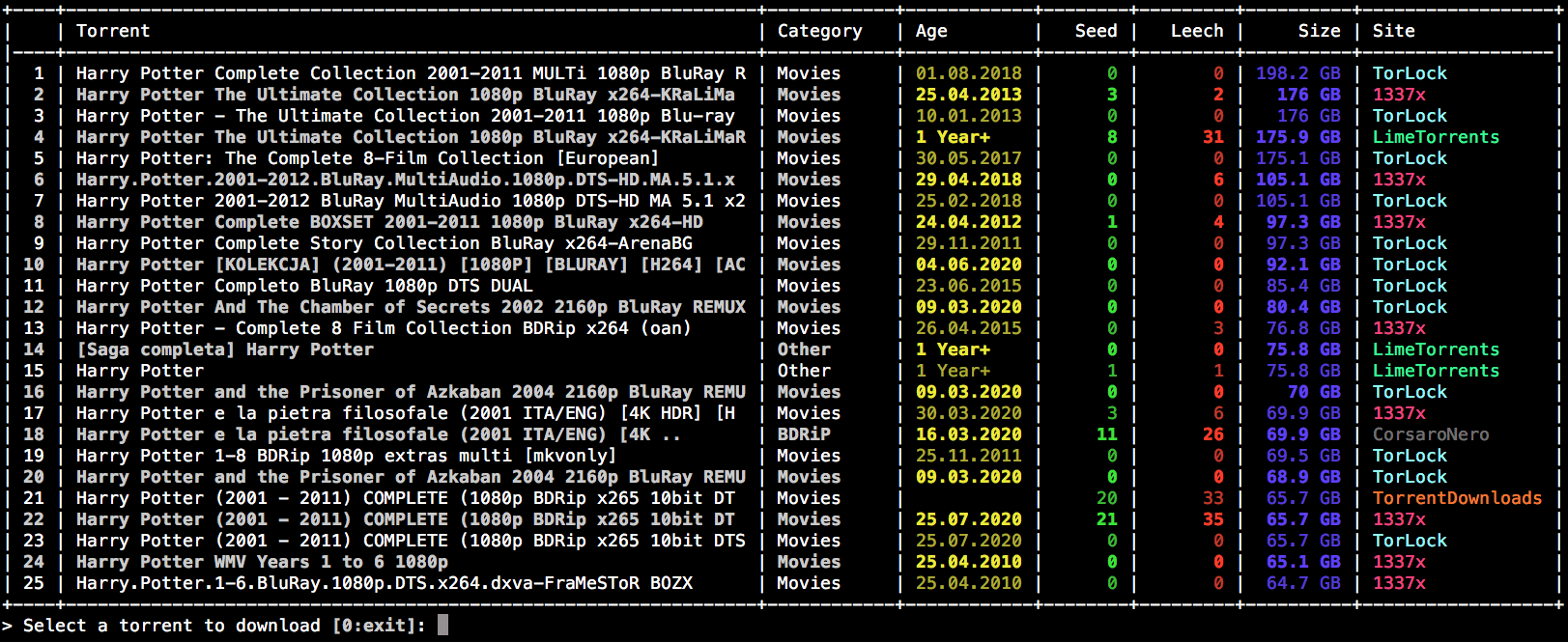
Task: Select 'Complete Story Collection BluRay x264-ArenaBG'
Action: coord(385,243)
